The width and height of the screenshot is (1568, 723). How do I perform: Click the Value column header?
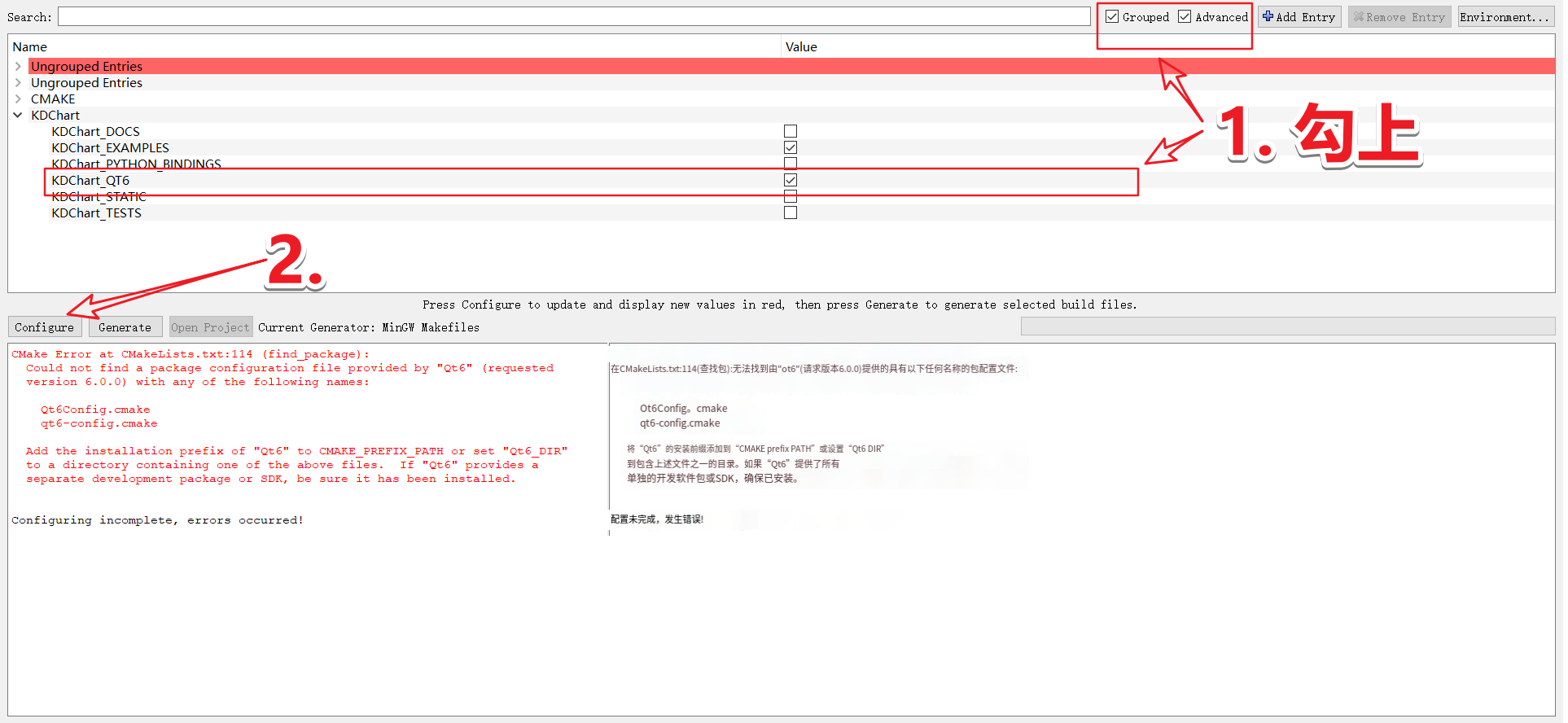click(1167, 46)
